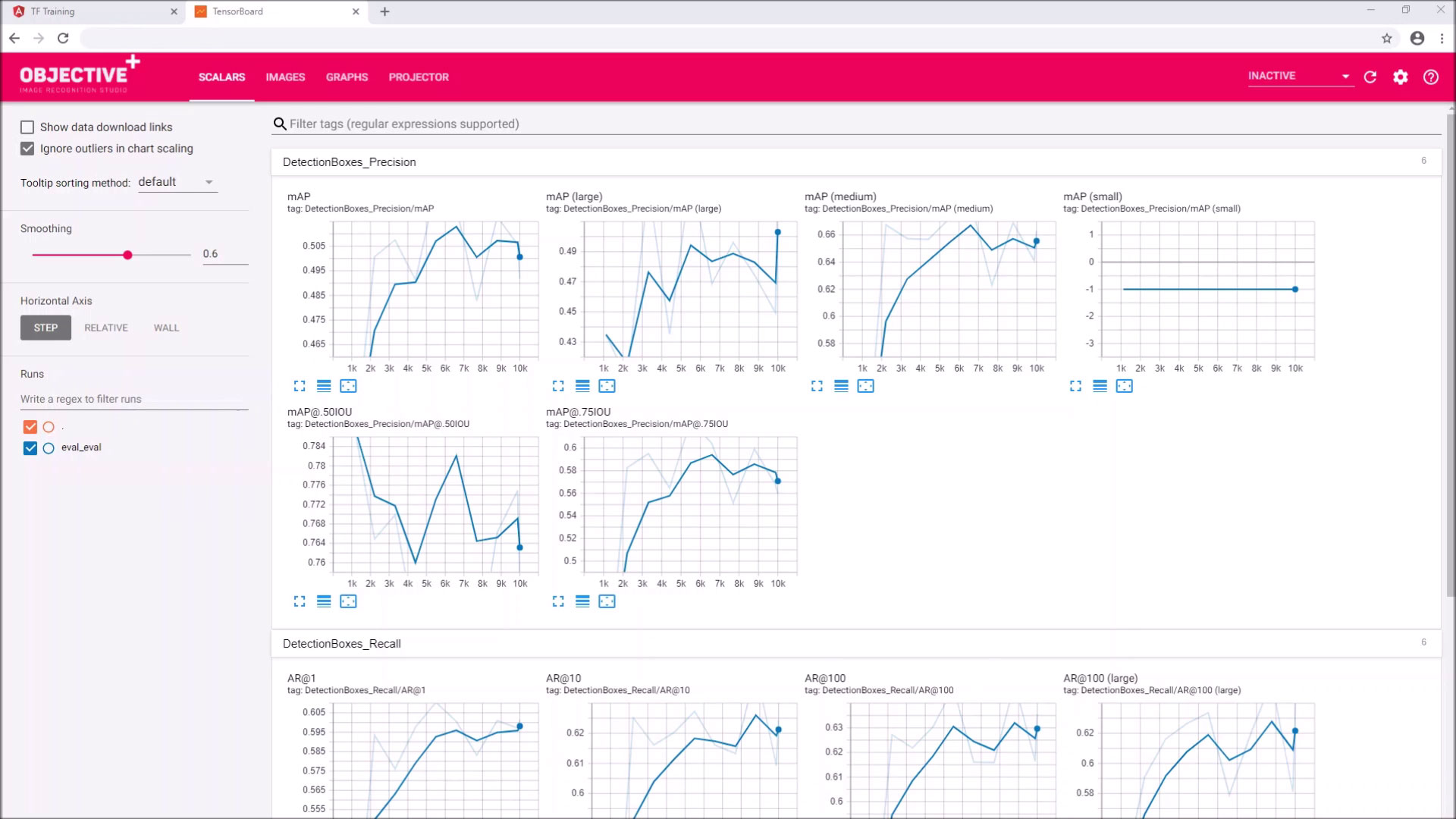Open the TensorBoard help icon
1456x819 pixels.
coord(1431,77)
